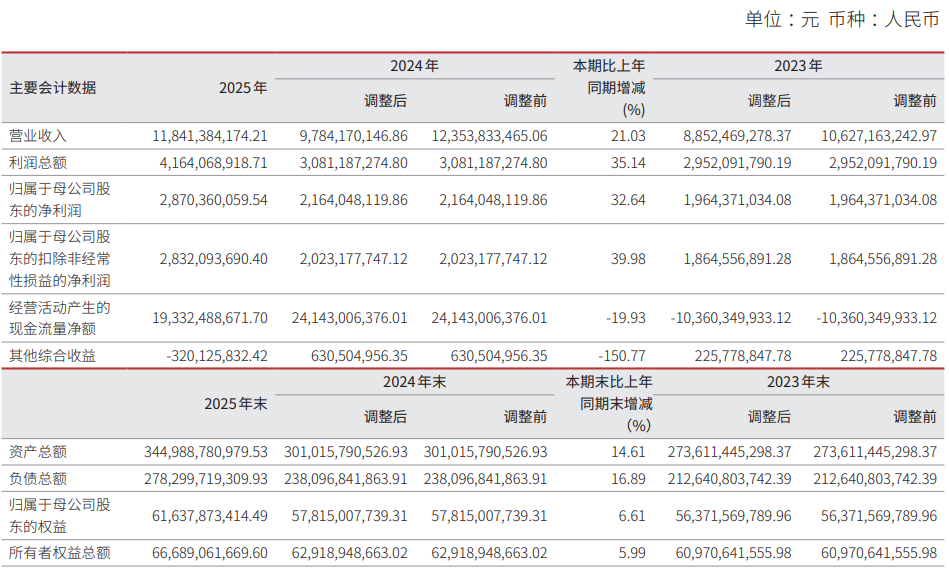Click value 2,832,093,690.40 in 2025 column
The height and width of the screenshot is (573, 949).
click(x=213, y=259)
